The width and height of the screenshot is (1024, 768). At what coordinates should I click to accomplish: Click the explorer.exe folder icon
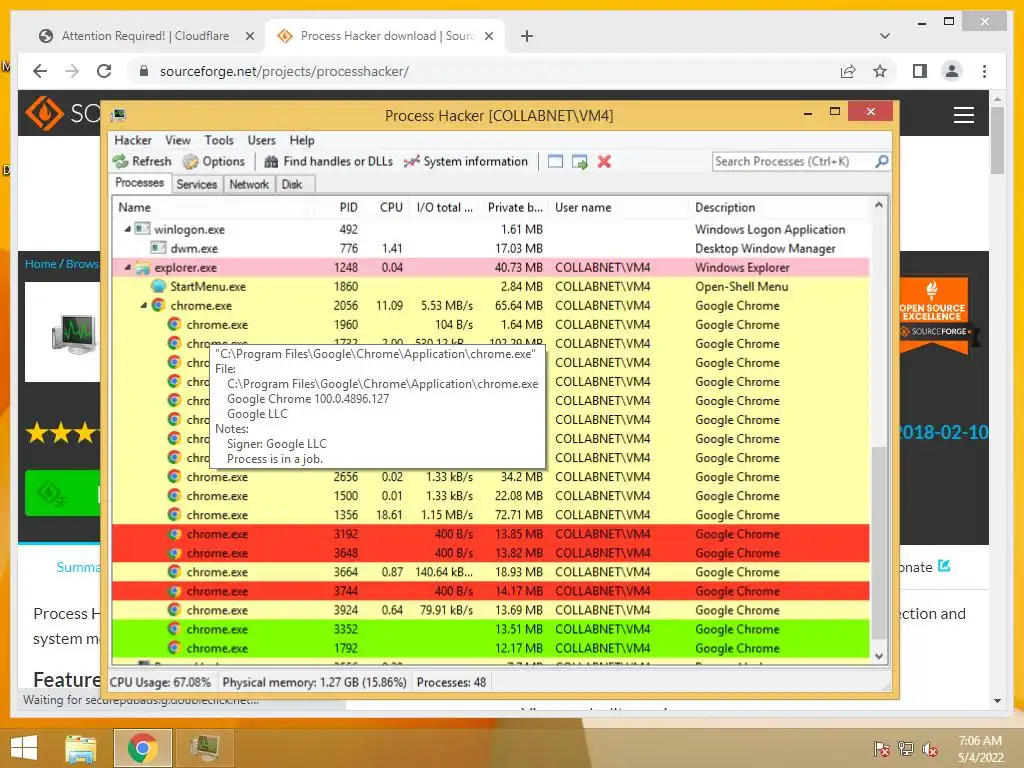(x=142, y=267)
